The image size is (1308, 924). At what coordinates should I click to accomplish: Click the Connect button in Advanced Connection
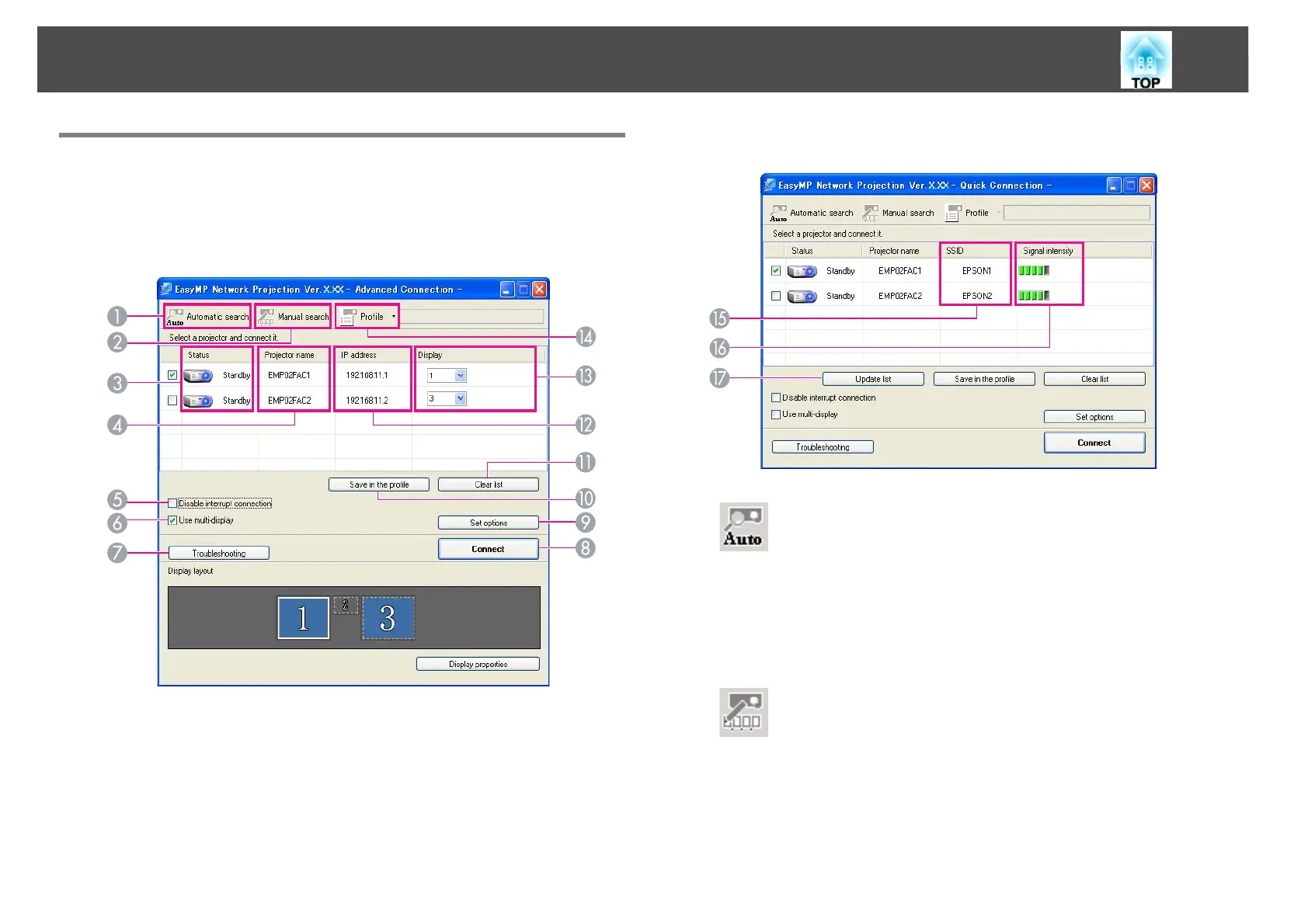pos(489,549)
